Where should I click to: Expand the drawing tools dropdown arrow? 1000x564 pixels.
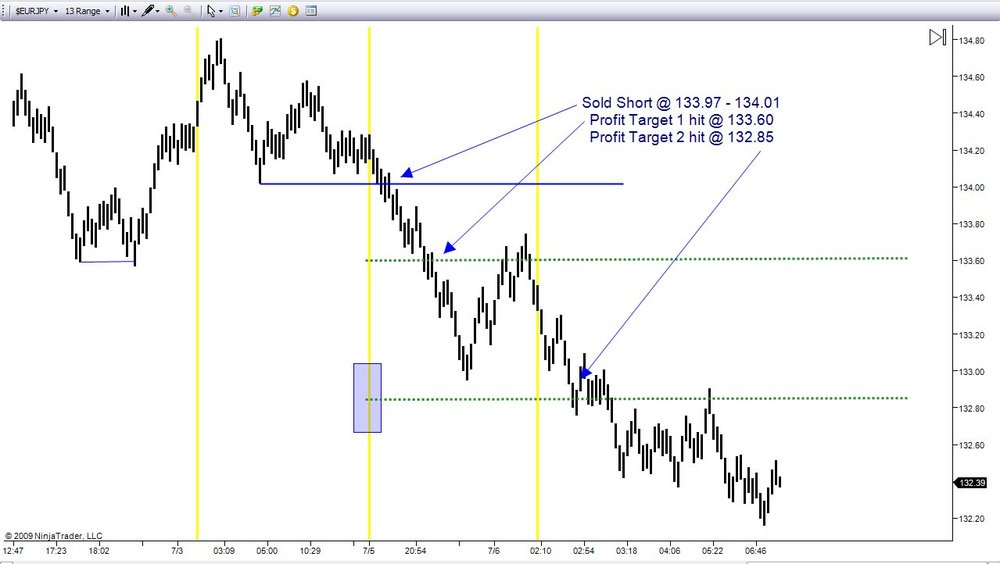tap(158, 11)
